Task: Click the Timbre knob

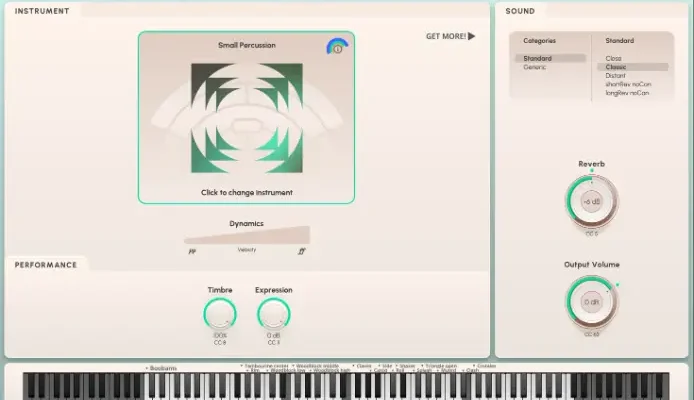Action: [220, 315]
